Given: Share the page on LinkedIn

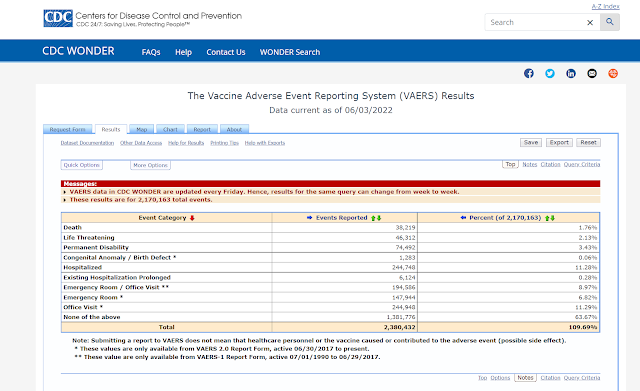Looking at the screenshot, I should click(571, 73).
